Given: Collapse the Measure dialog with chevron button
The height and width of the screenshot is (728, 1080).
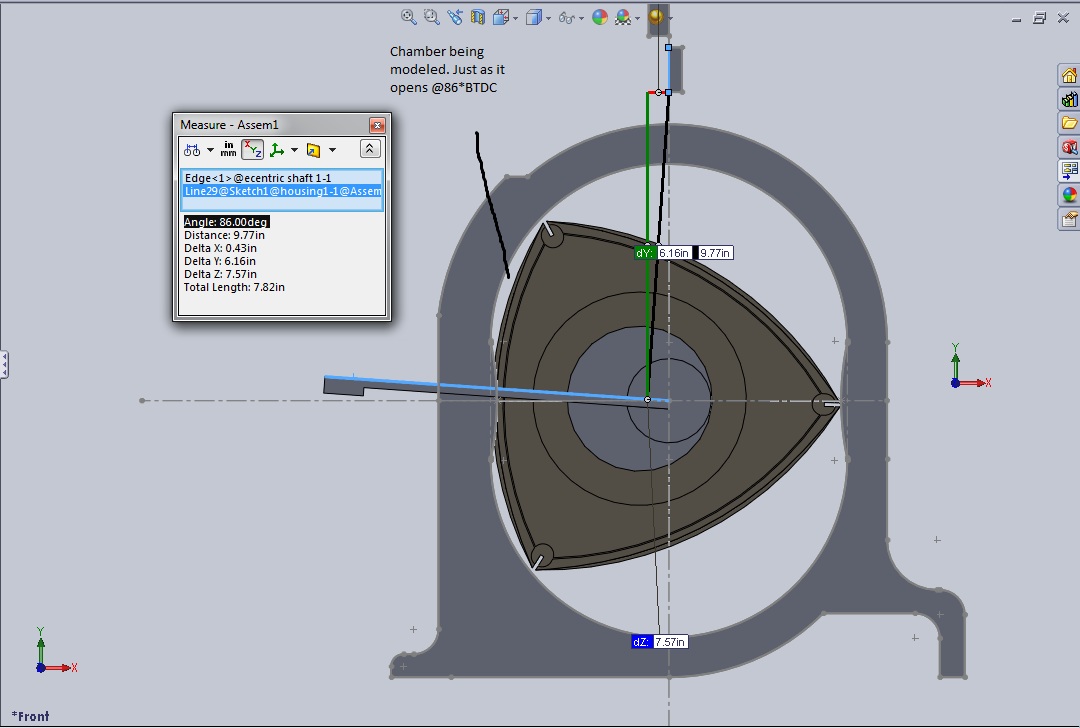Looking at the screenshot, I should [369, 149].
